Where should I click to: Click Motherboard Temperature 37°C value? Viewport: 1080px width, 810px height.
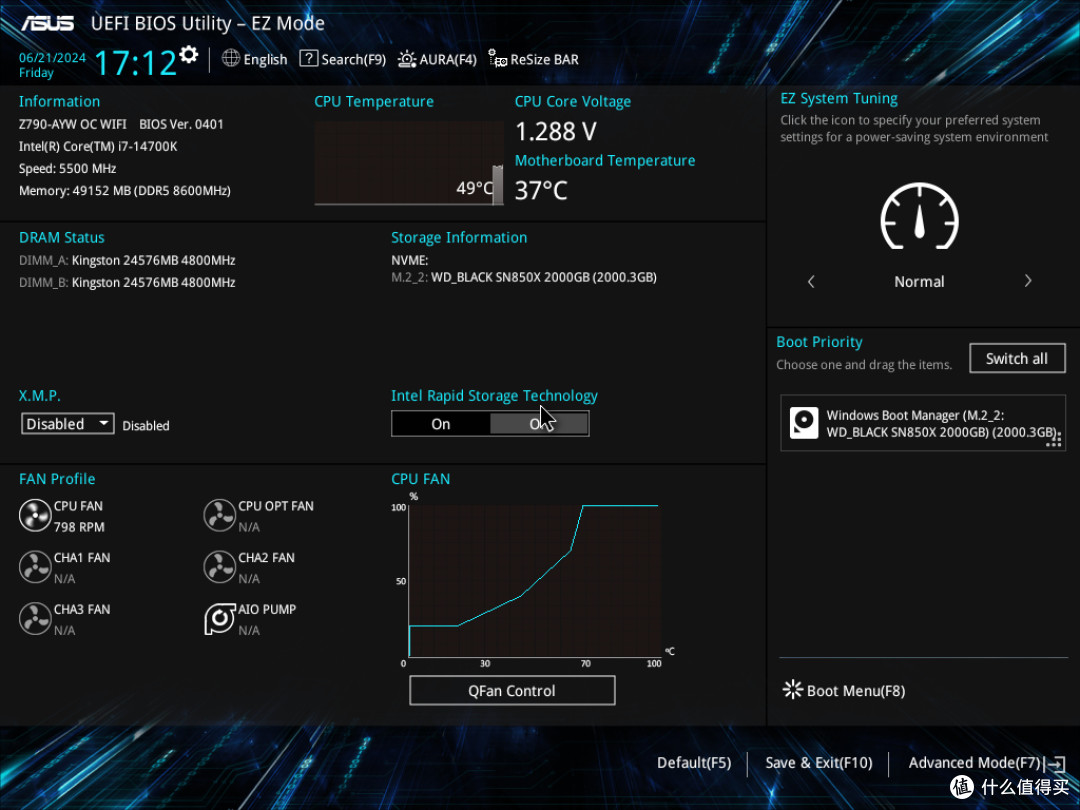tap(541, 190)
